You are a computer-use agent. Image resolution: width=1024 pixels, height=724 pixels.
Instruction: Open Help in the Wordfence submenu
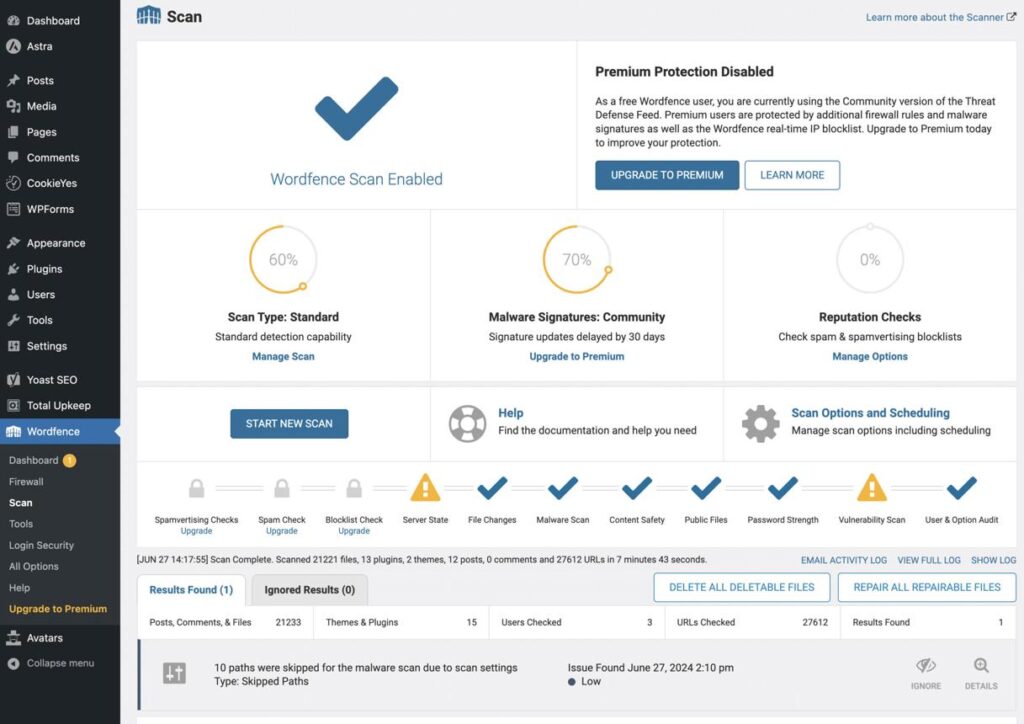click(x=20, y=587)
